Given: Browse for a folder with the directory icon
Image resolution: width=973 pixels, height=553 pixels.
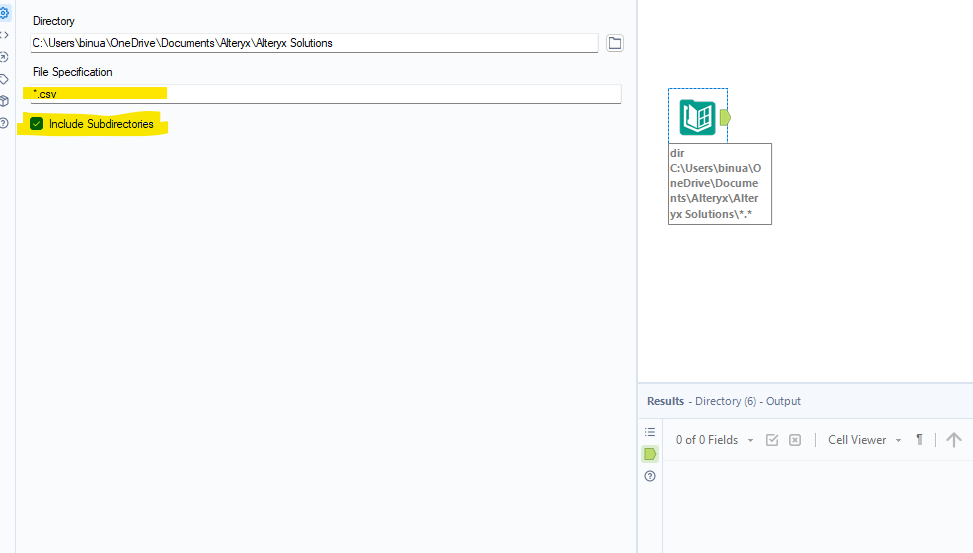Looking at the screenshot, I should [x=614, y=43].
